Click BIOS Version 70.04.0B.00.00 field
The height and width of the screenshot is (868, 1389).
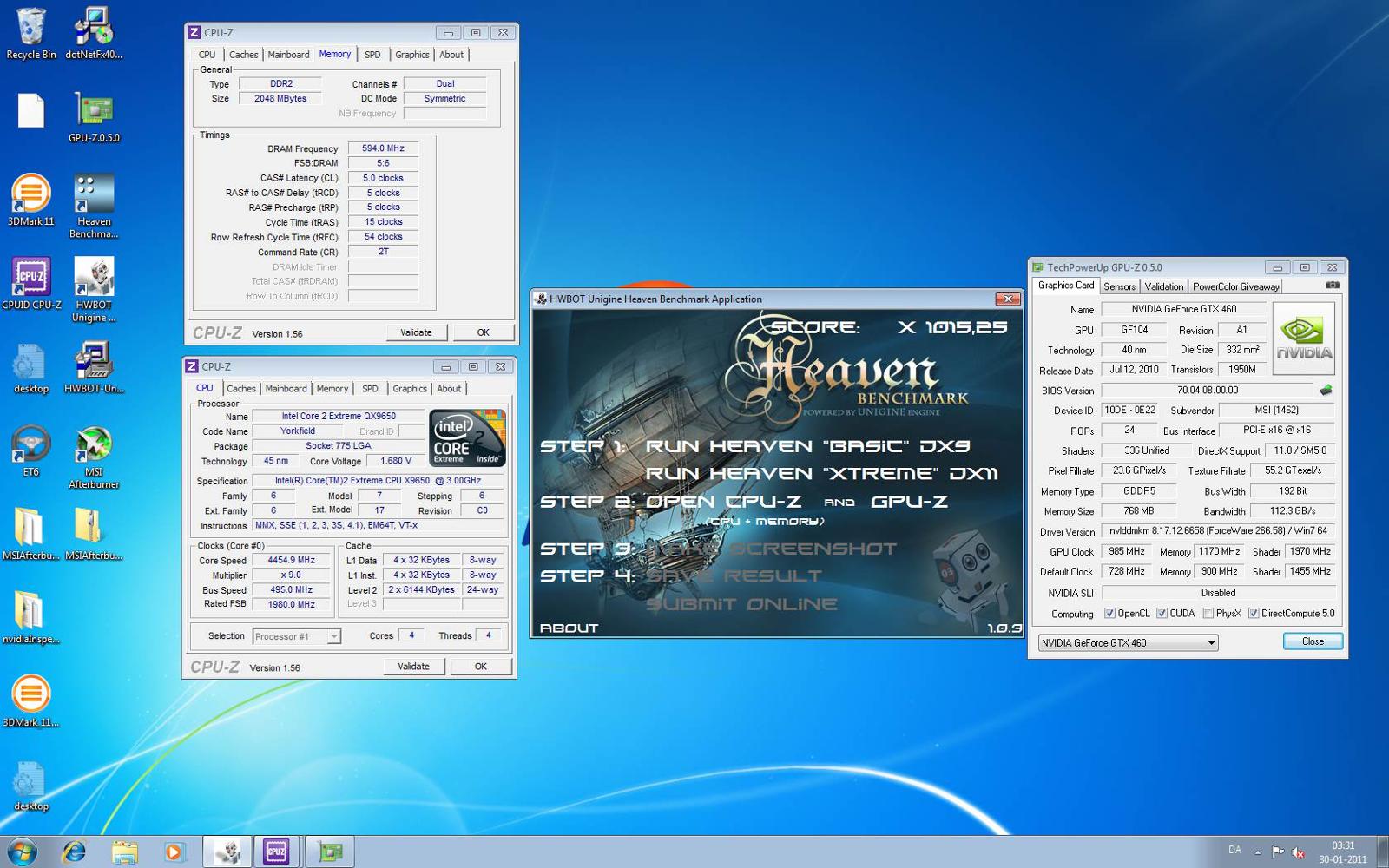(1208, 391)
